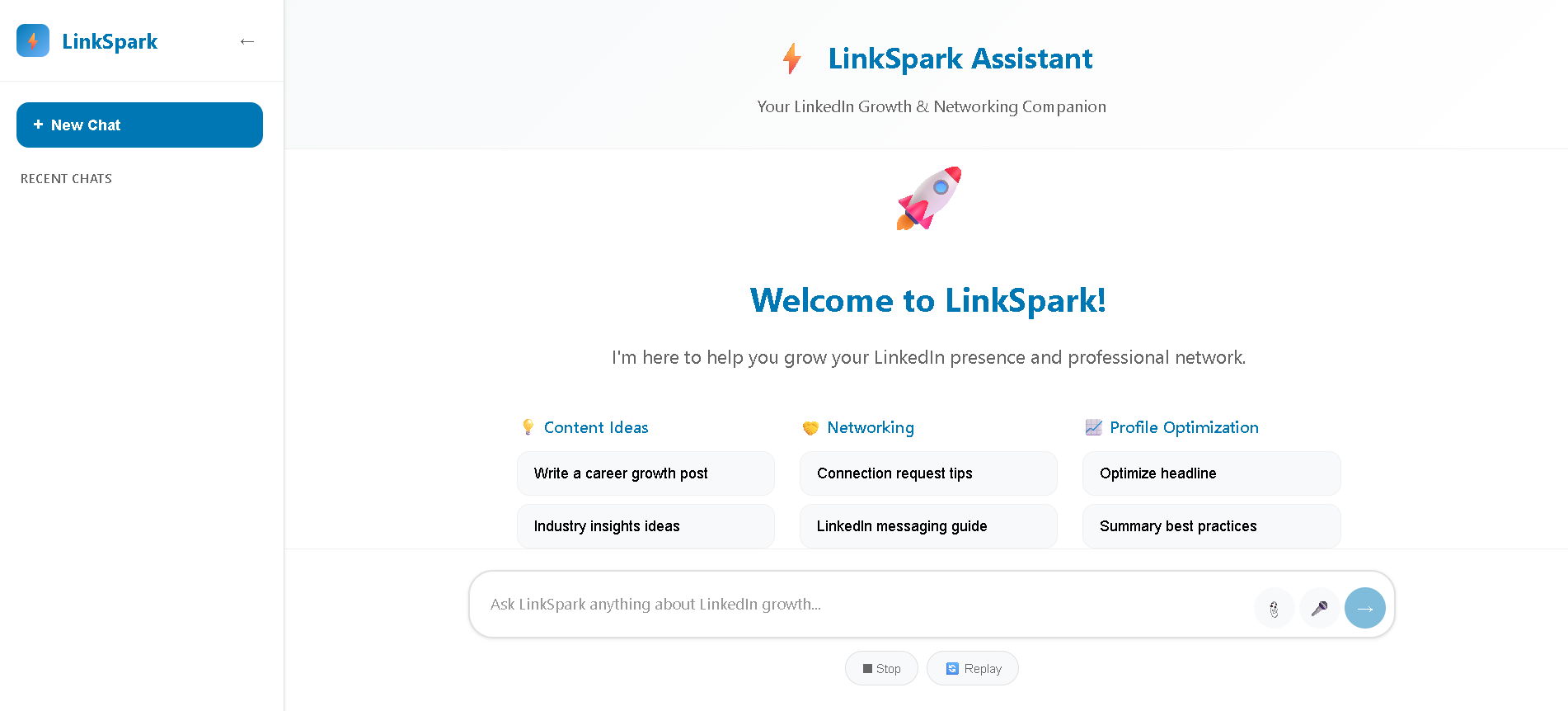
Task: Open "LinkedIn messaging guide" suggestion
Action: point(928,526)
